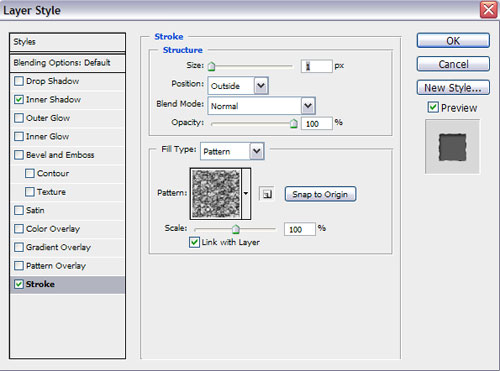Enable the Color Overlay checkbox
Screen dimensions: 500x371
tap(19, 229)
